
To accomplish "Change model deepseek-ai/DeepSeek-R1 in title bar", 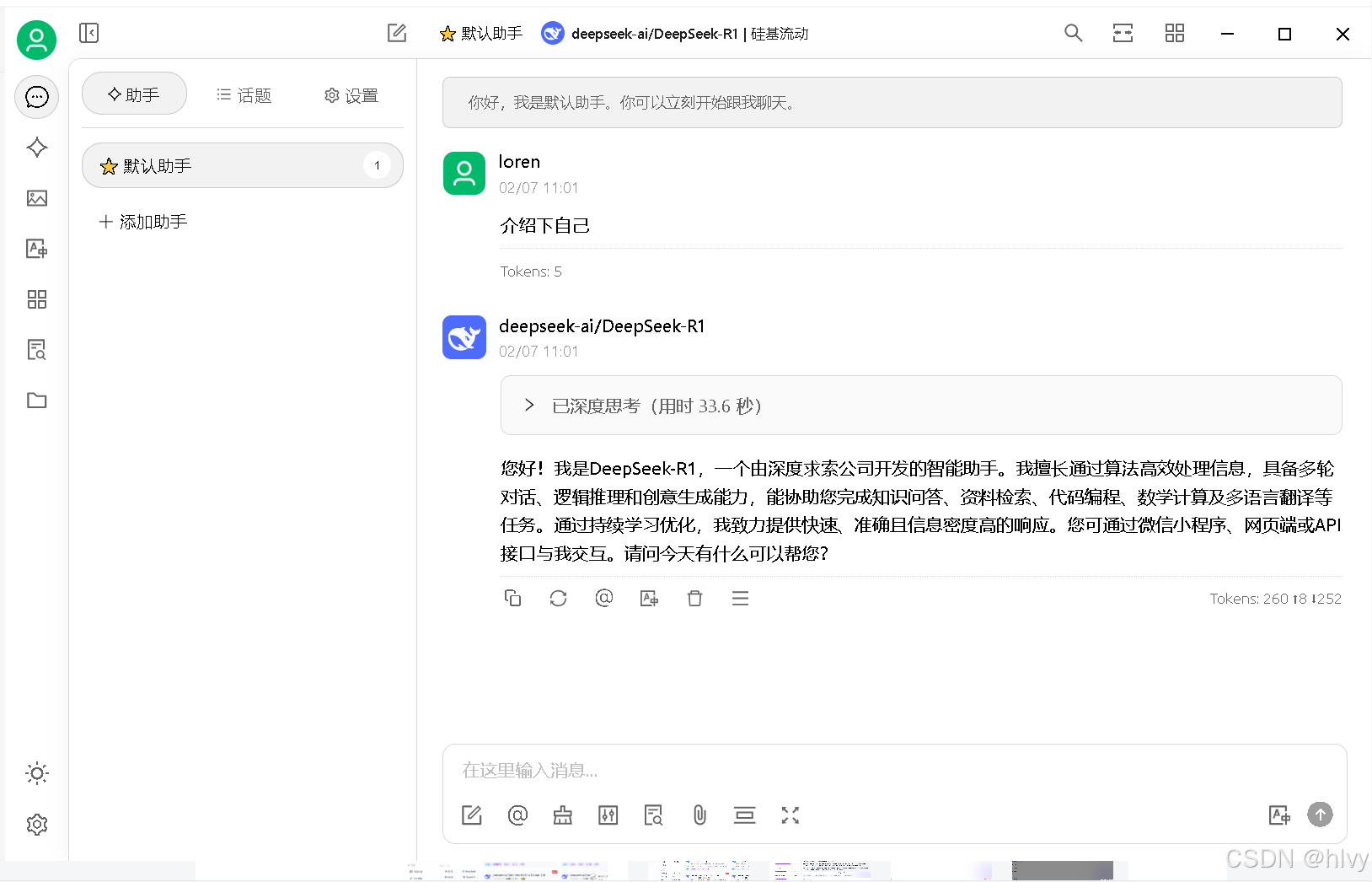I will [x=675, y=34].
